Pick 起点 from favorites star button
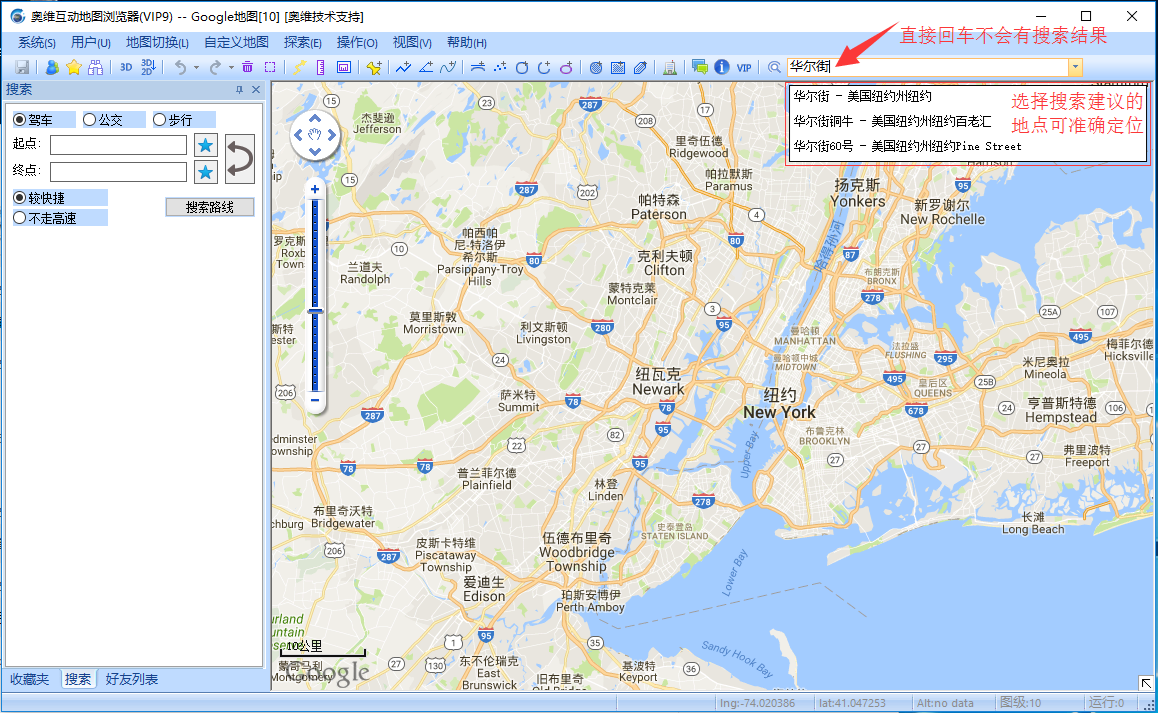This screenshot has width=1158, height=713. pyautogui.click(x=205, y=145)
